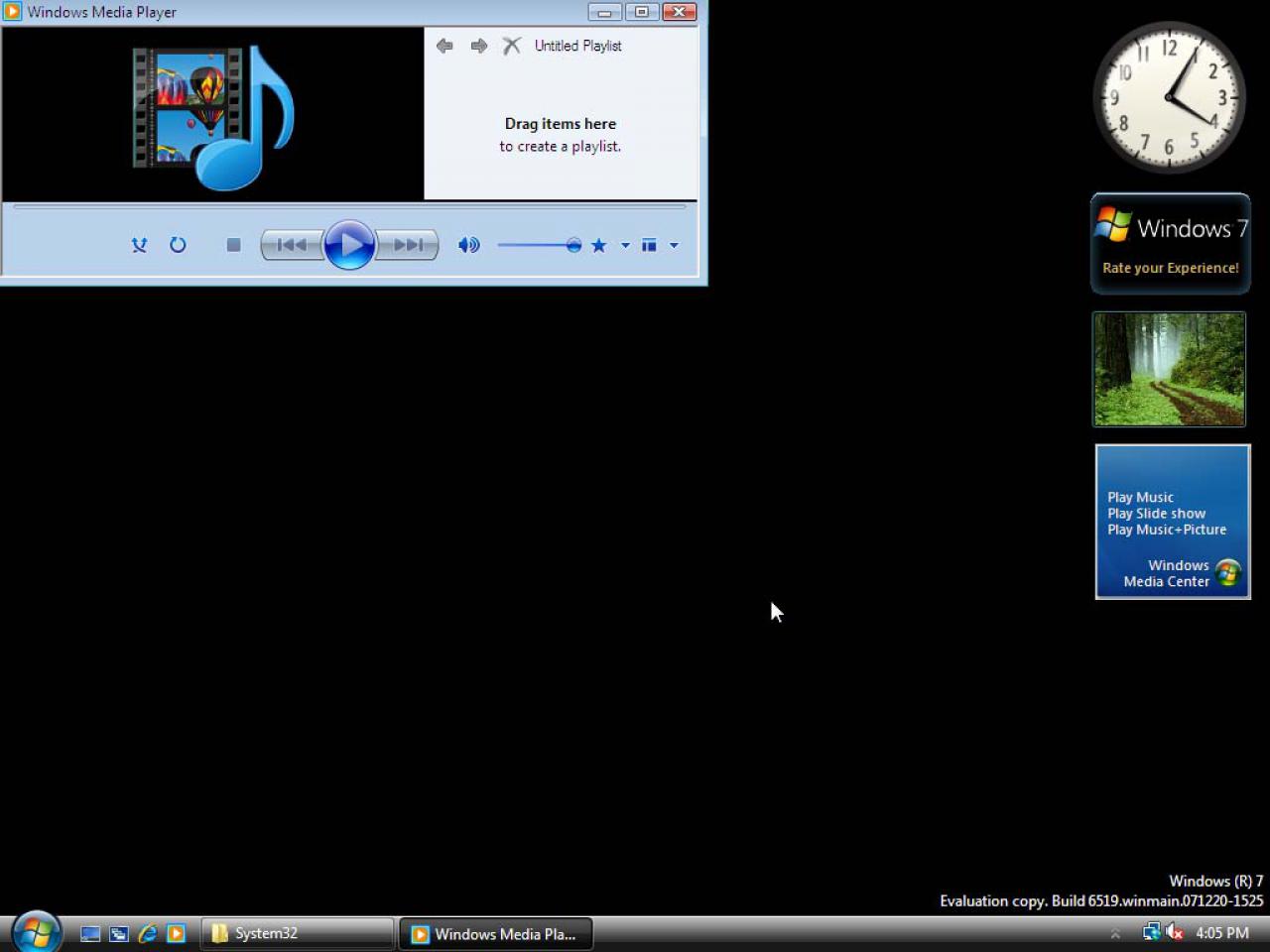This screenshot has width=1270, height=952.
Task: Open the dropdown arrow beside the star
Action: (625, 245)
